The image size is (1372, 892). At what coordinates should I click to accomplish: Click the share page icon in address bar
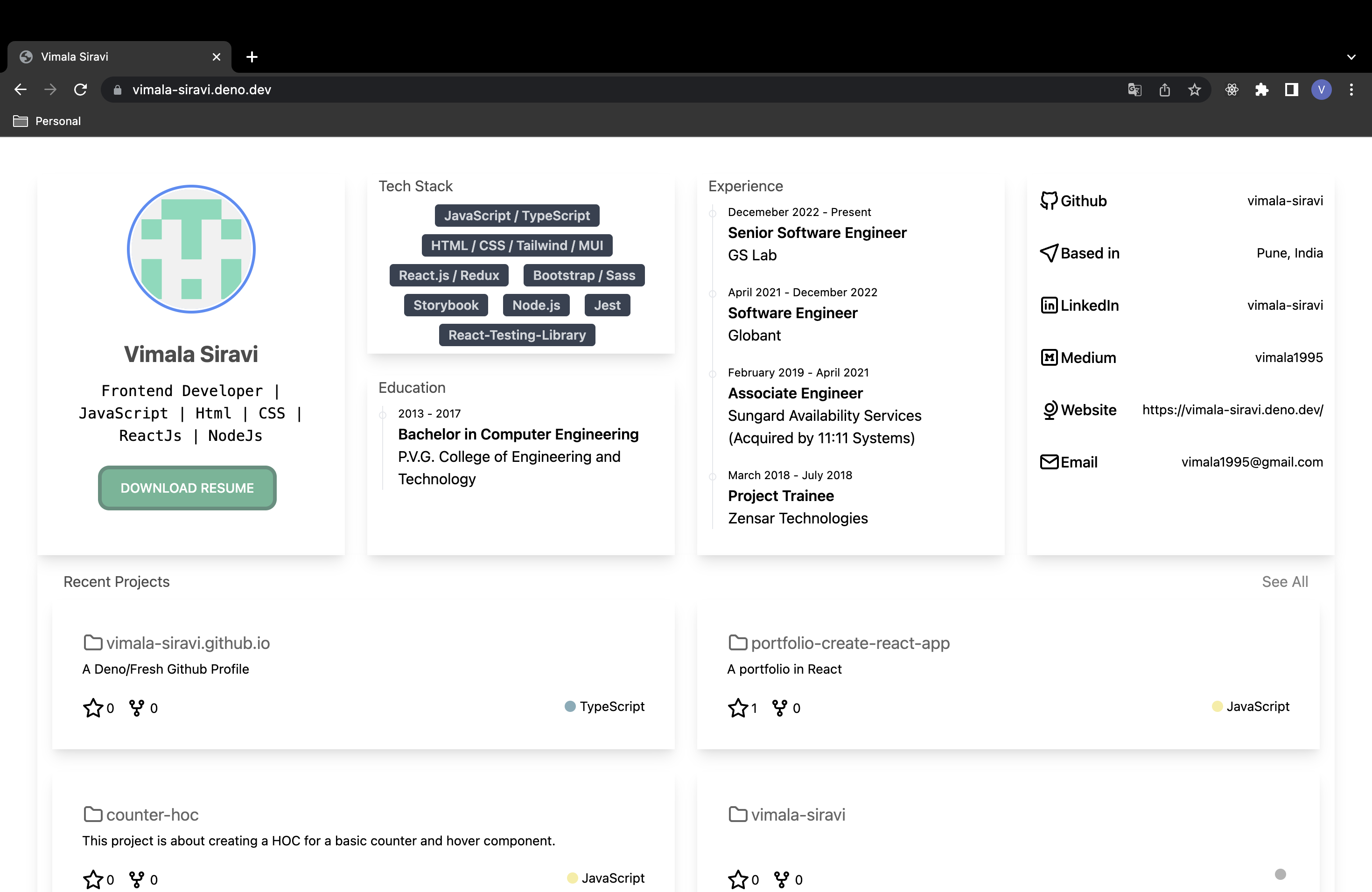click(1164, 89)
